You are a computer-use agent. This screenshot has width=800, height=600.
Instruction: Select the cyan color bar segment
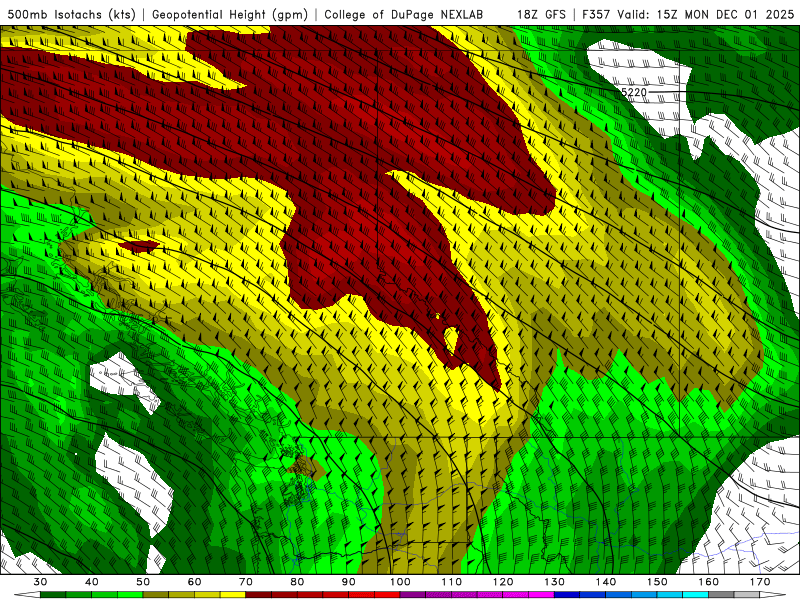[x=696, y=595]
